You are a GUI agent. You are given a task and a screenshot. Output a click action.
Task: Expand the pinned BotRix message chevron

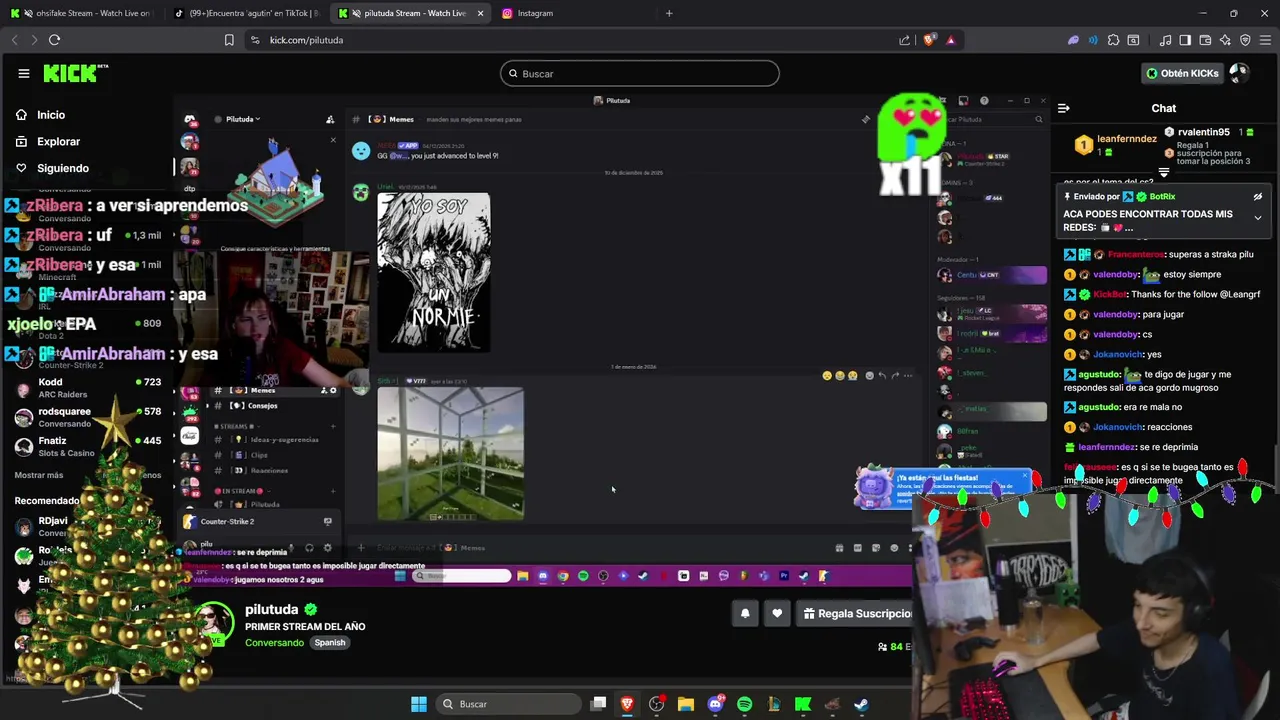1258,217
